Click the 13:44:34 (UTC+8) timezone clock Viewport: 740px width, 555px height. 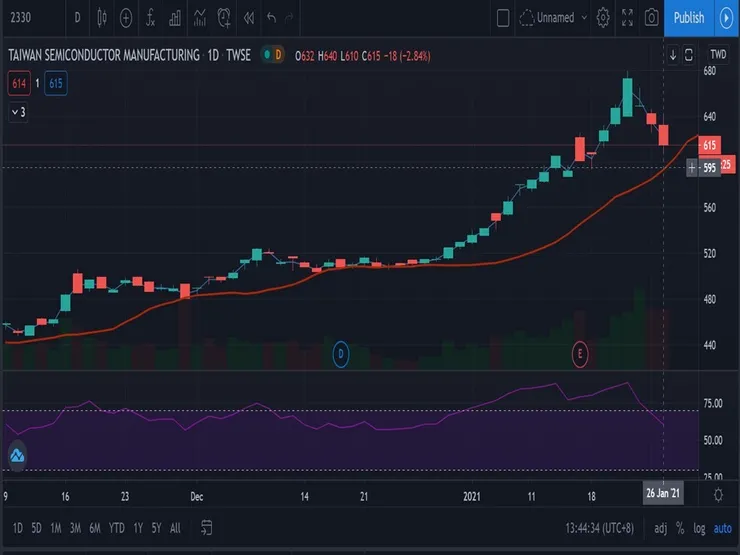599,528
